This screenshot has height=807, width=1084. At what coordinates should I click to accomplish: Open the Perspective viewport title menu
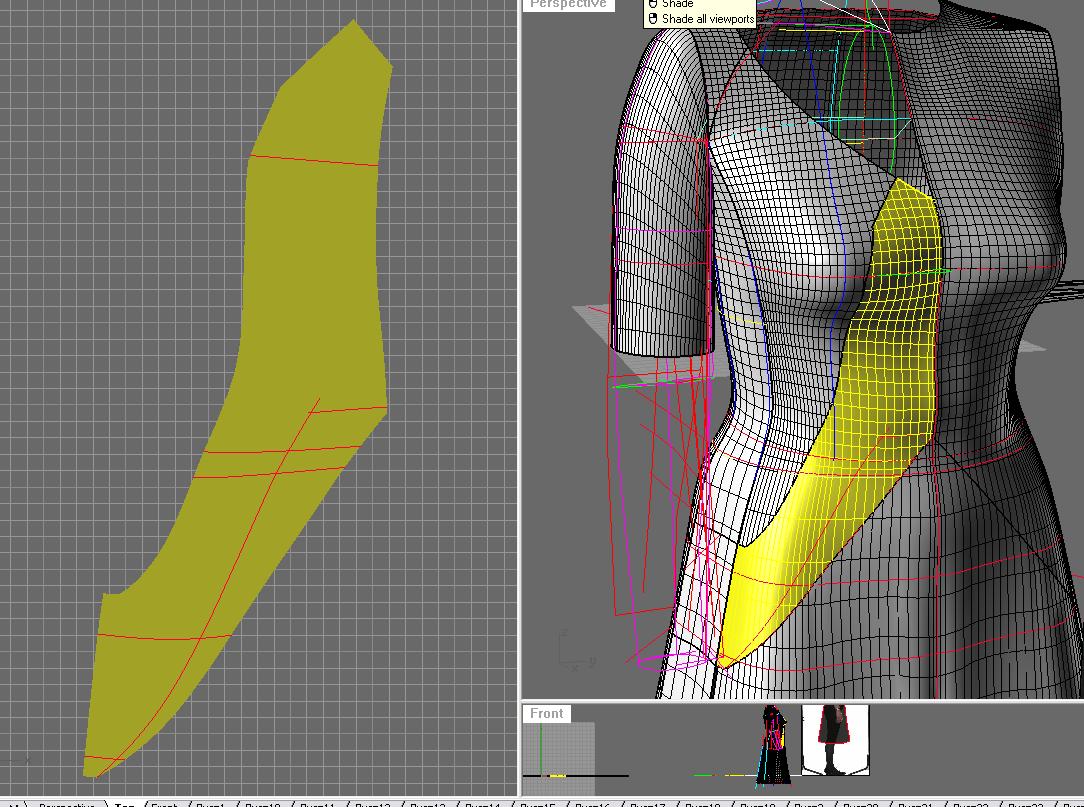click(x=568, y=5)
